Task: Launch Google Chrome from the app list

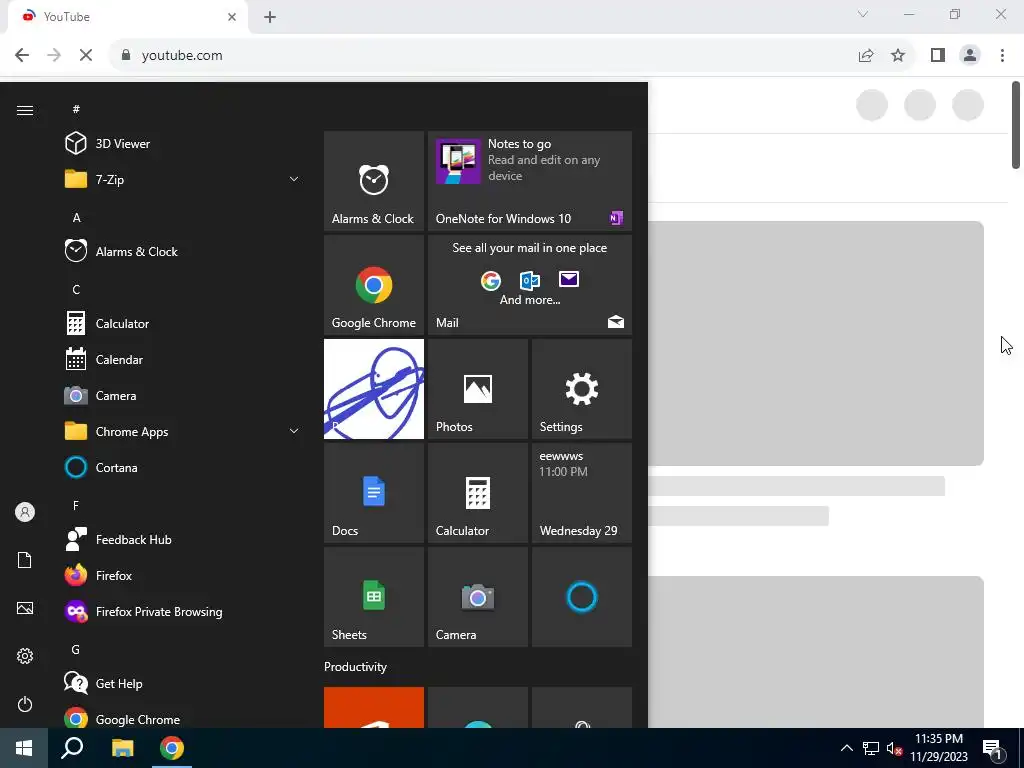Action: [183, 718]
